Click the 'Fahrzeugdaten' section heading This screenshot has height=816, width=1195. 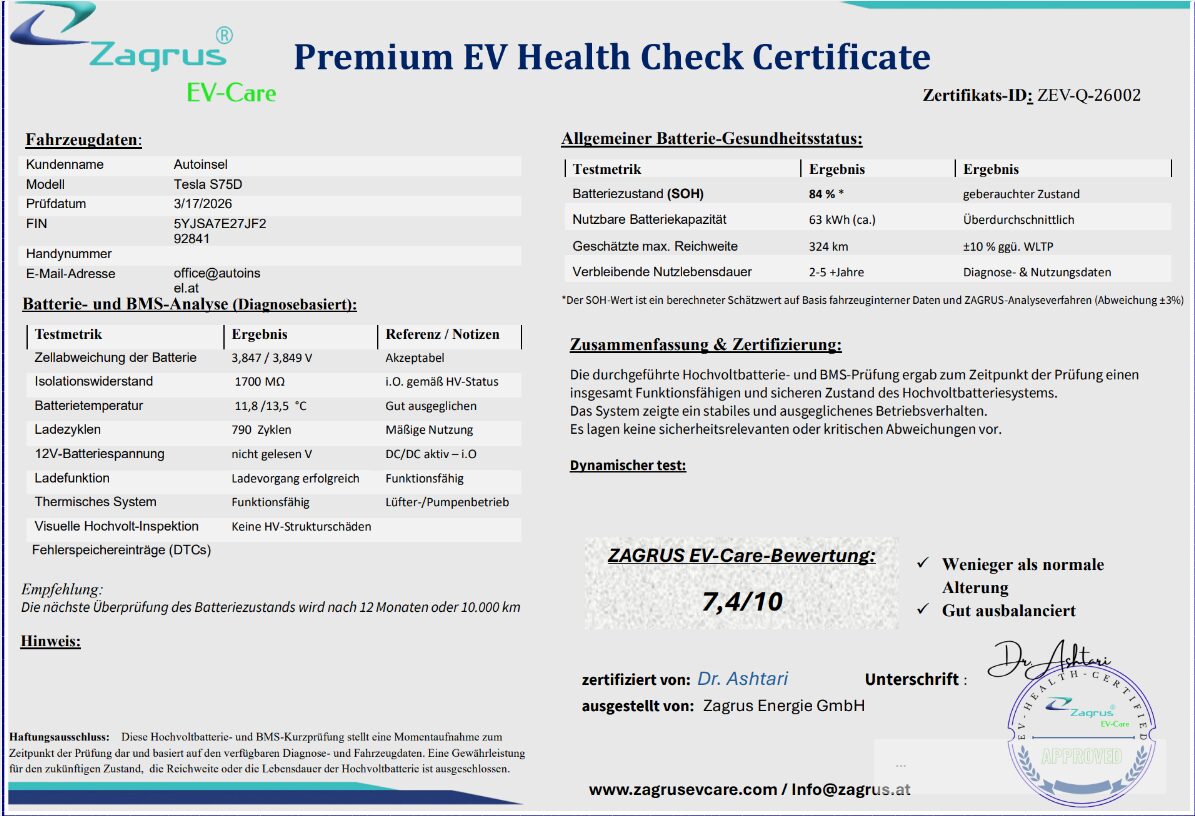(84, 140)
